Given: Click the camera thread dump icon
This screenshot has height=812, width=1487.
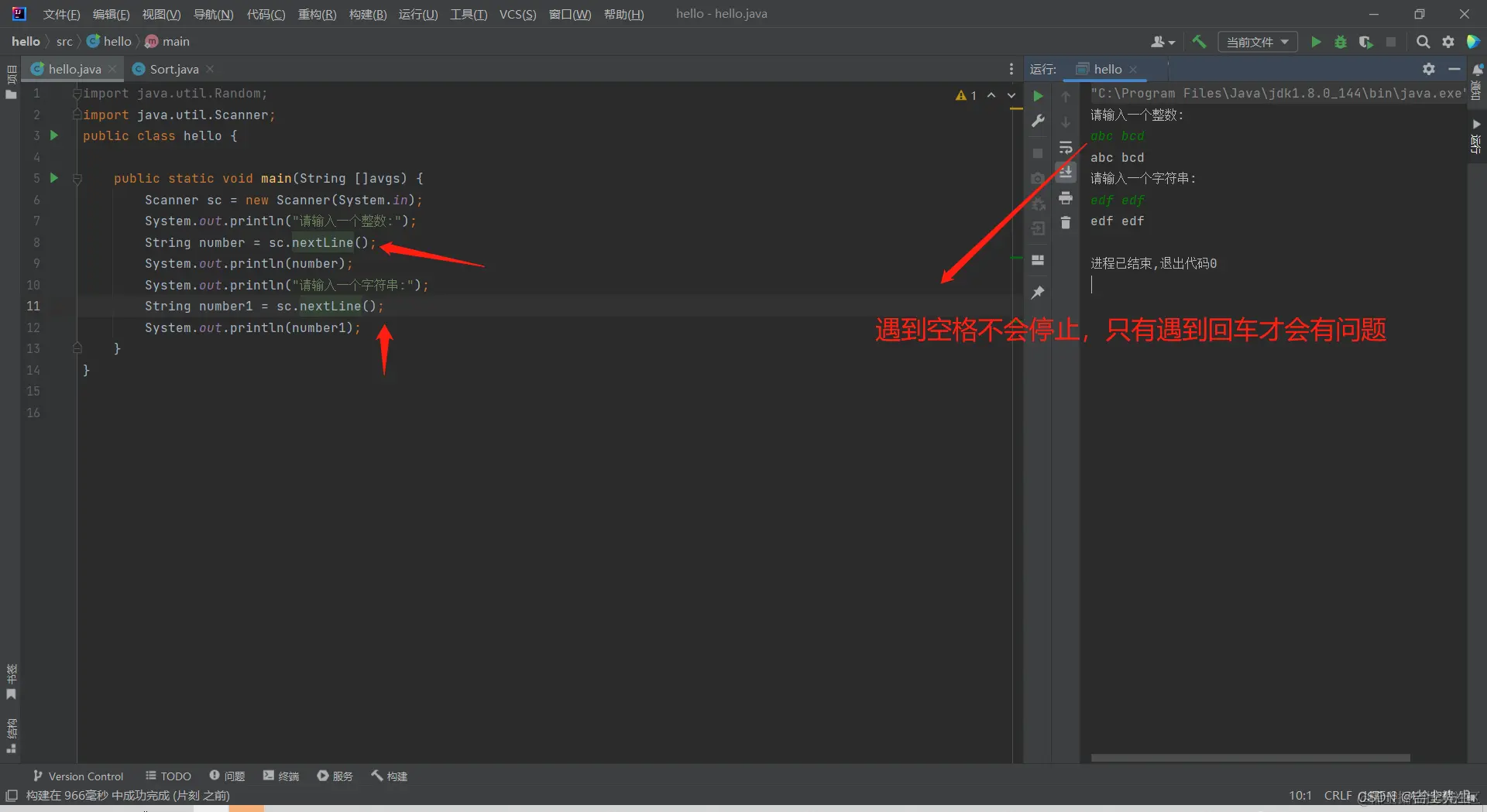Looking at the screenshot, I should (1039, 178).
